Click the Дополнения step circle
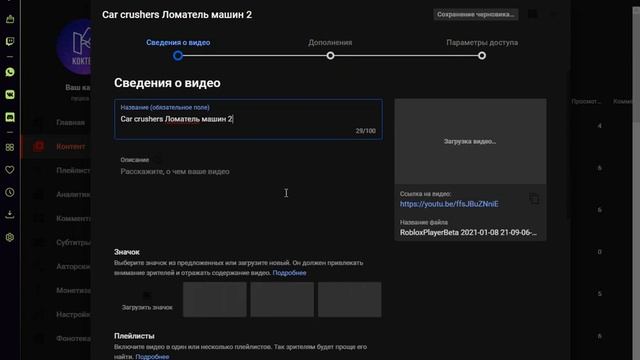Screen dimensions: 640x360 point(330,56)
